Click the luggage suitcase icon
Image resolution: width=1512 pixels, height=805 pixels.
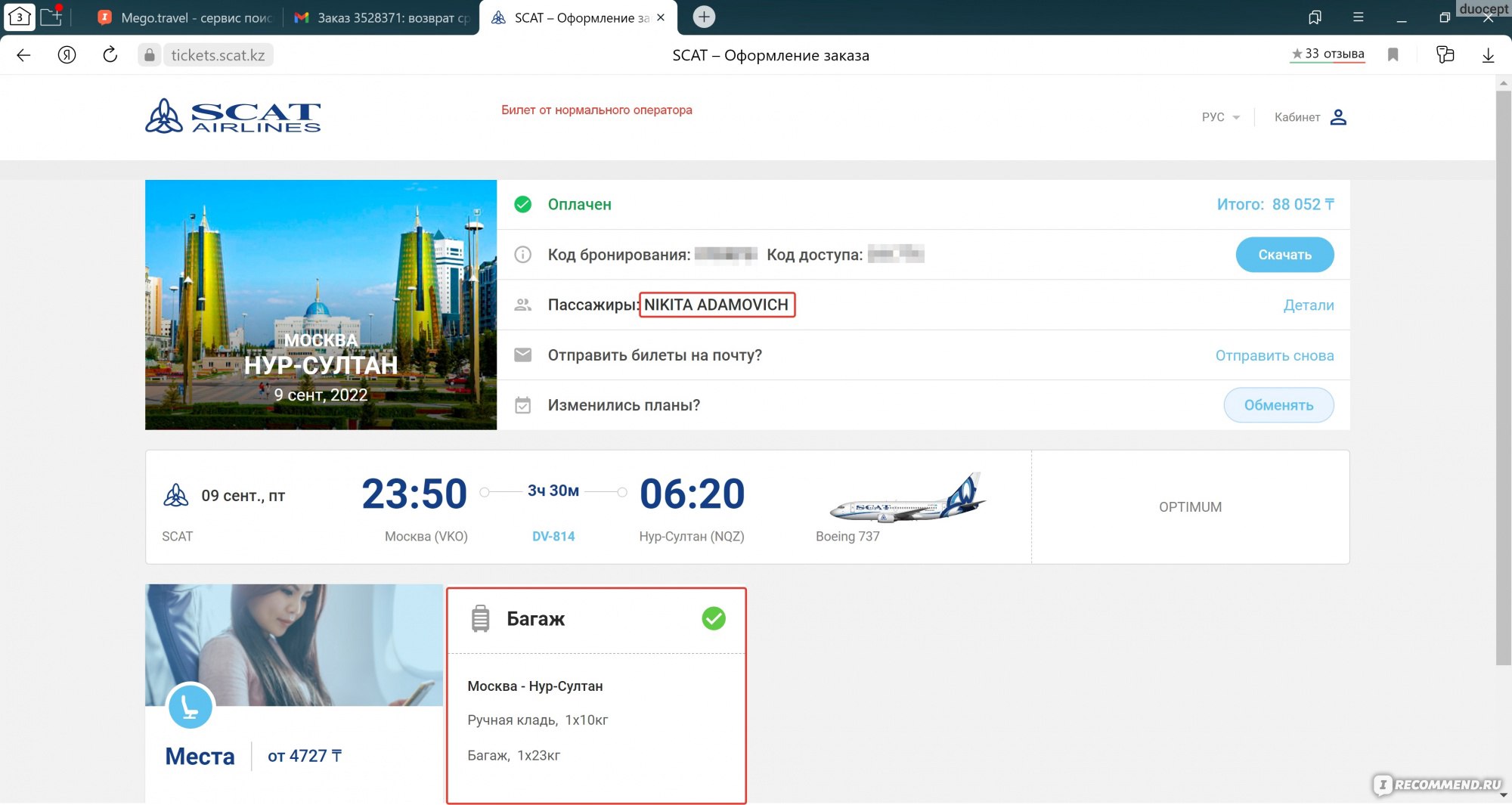coord(480,618)
